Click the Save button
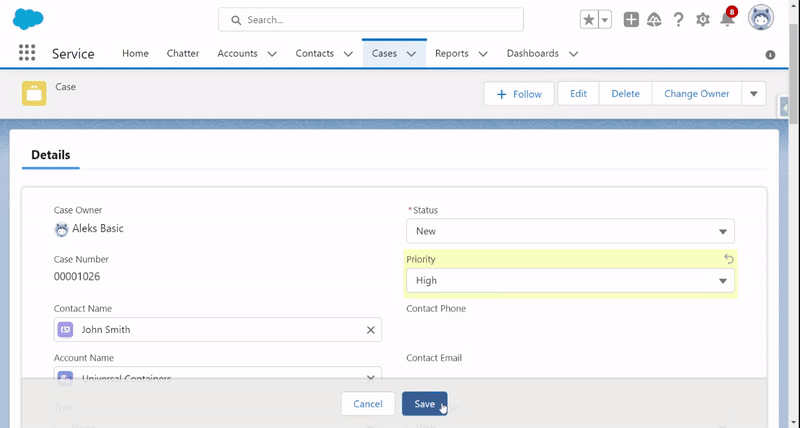The image size is (800, 428). pyautogui.click(x=424, y=404)
